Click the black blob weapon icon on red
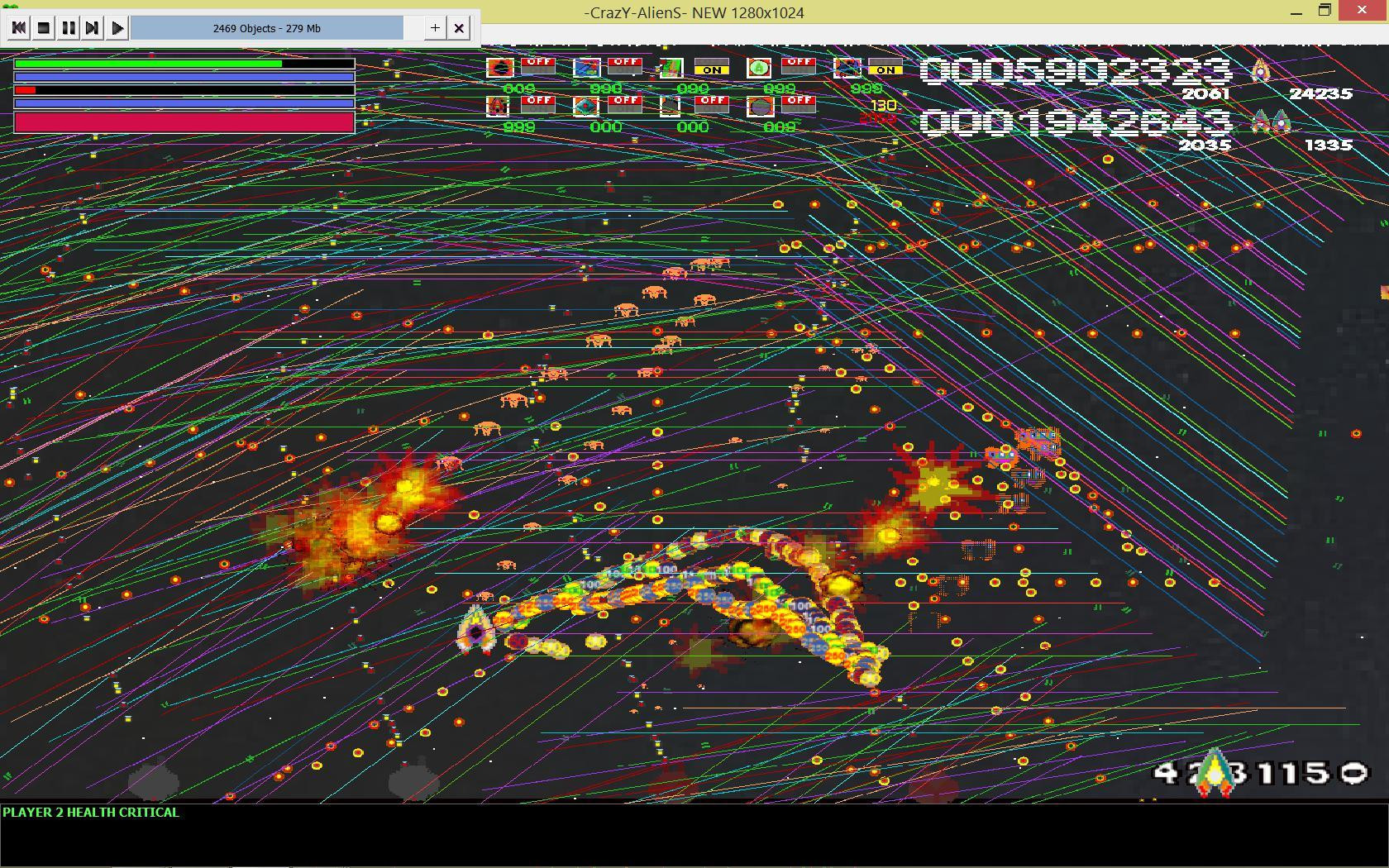 (499, 68)
